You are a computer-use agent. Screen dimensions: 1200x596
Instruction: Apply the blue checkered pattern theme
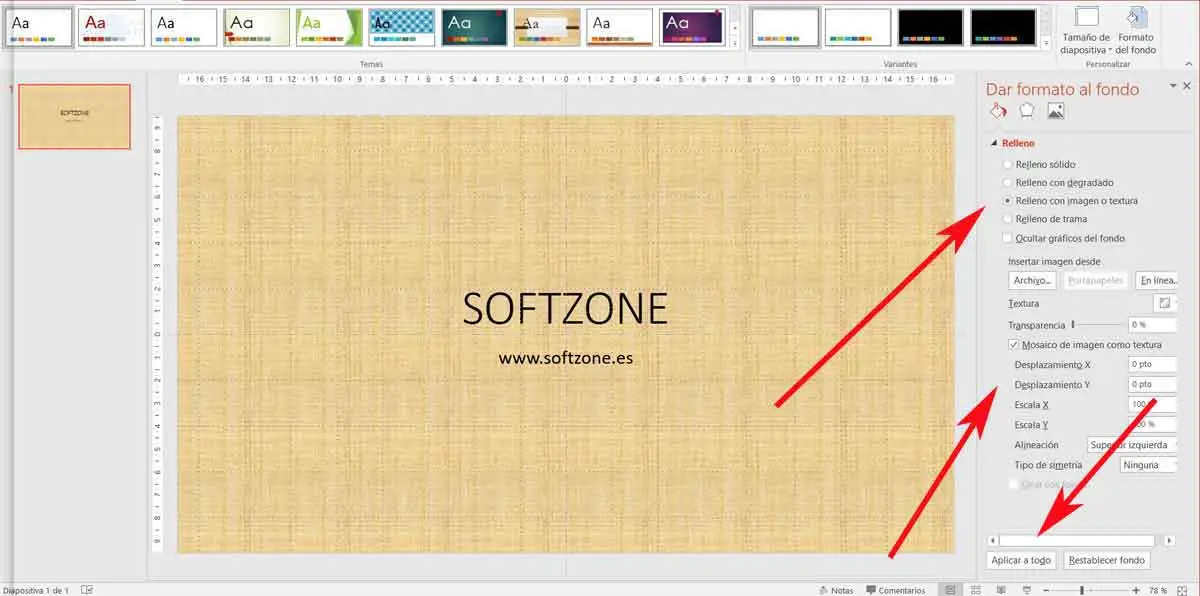(x=401, y=28)
